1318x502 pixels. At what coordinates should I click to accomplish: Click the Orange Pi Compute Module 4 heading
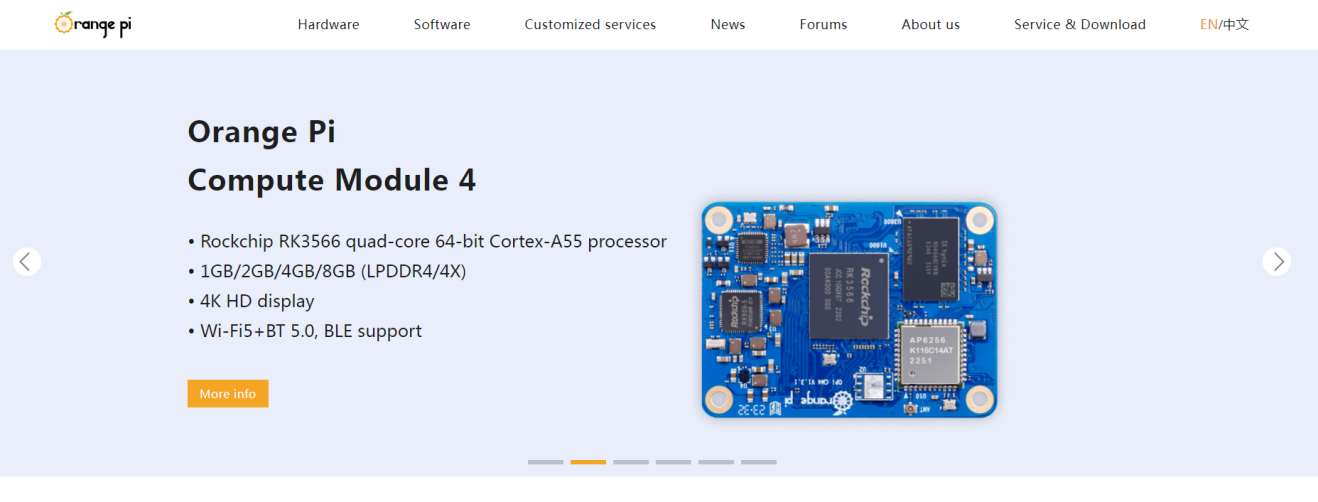(332, 156)
